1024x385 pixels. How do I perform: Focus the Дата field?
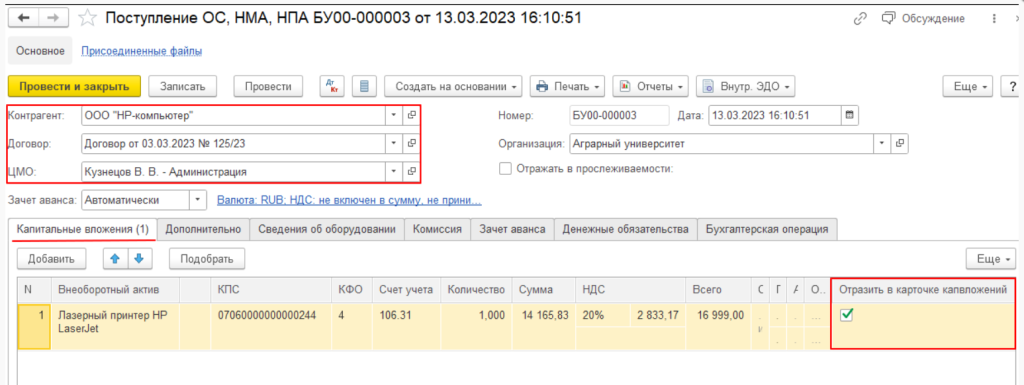point(774,116)
